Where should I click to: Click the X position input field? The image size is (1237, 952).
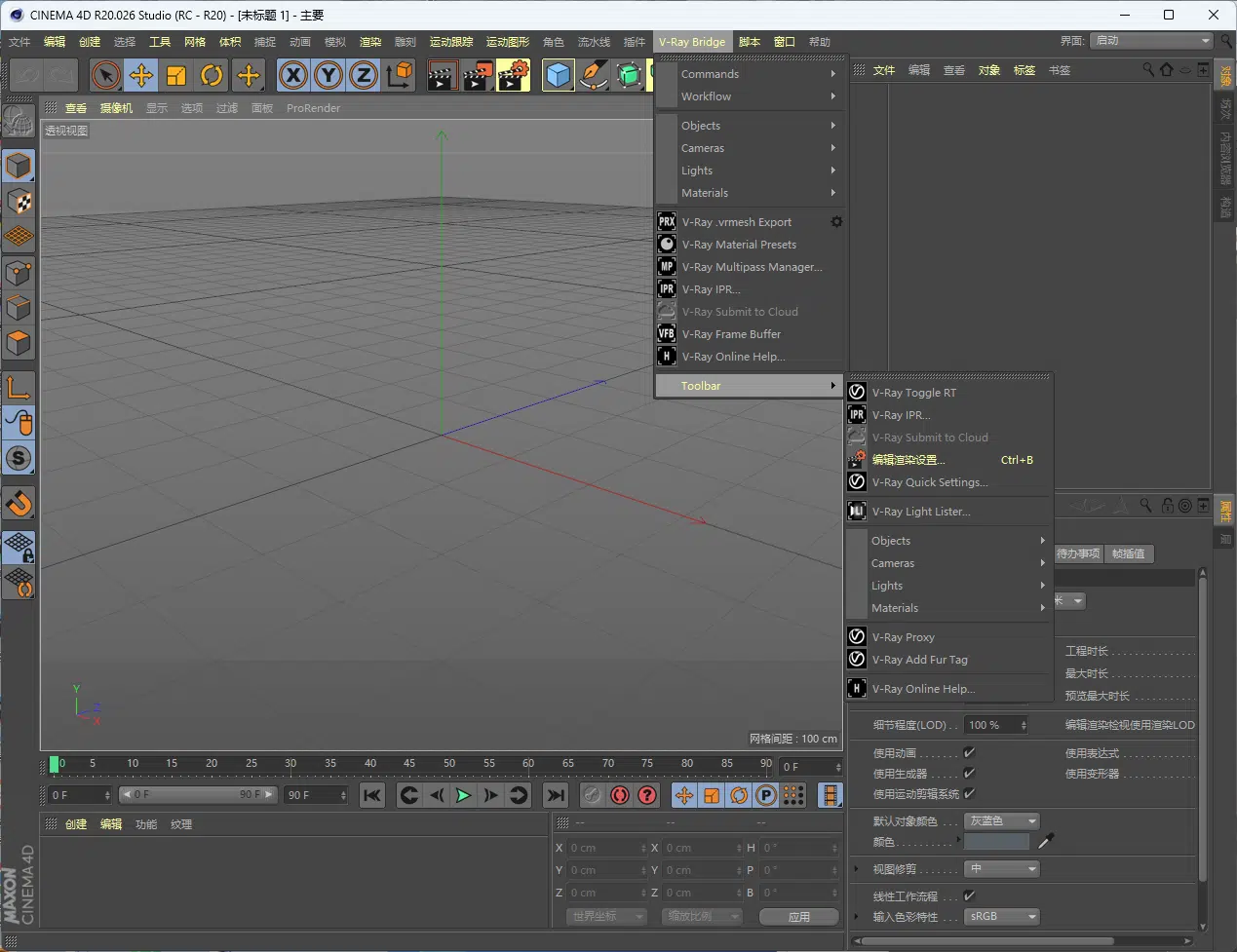click(606, 848)
